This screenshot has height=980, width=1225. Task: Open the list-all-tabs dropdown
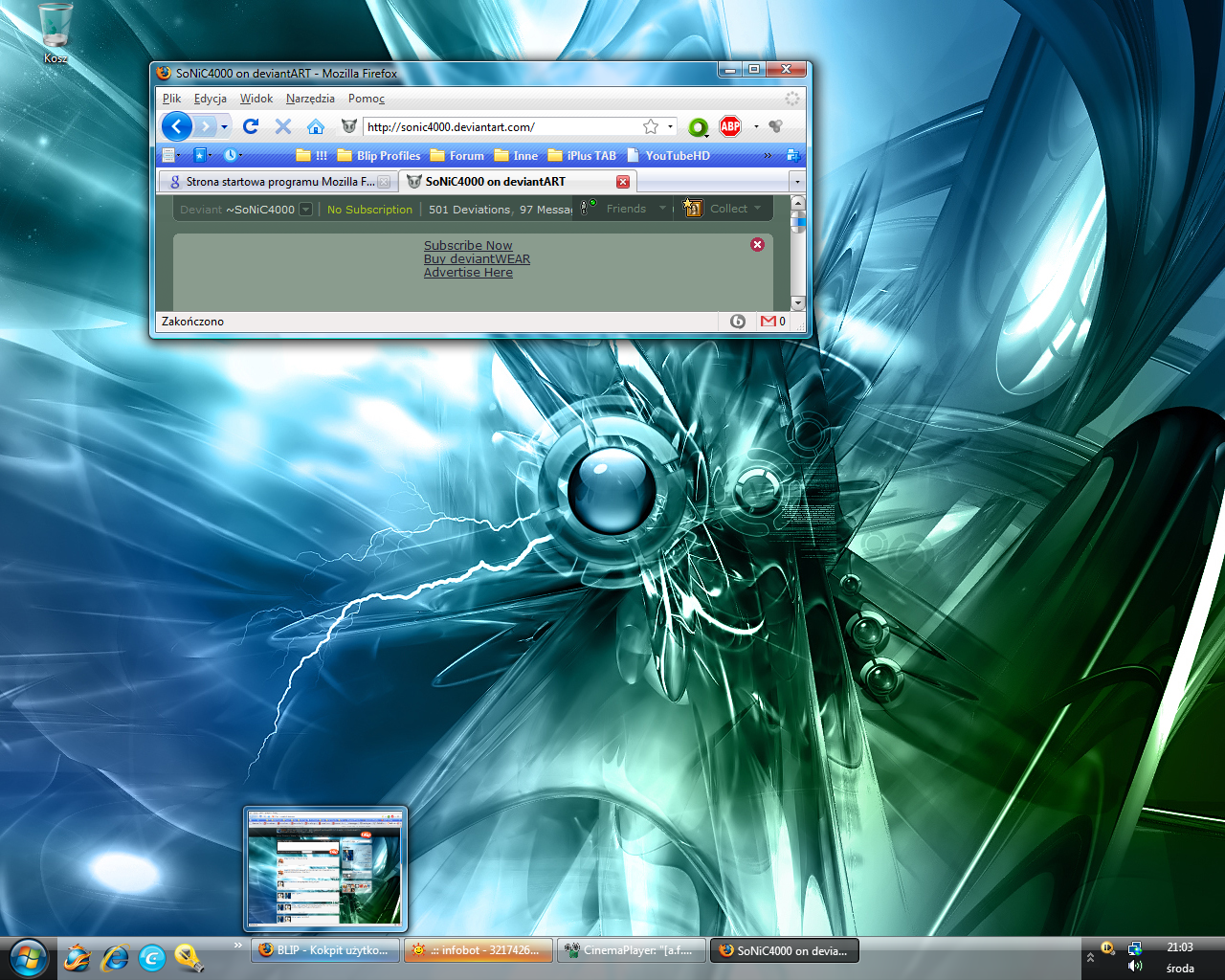pos(796,182)
